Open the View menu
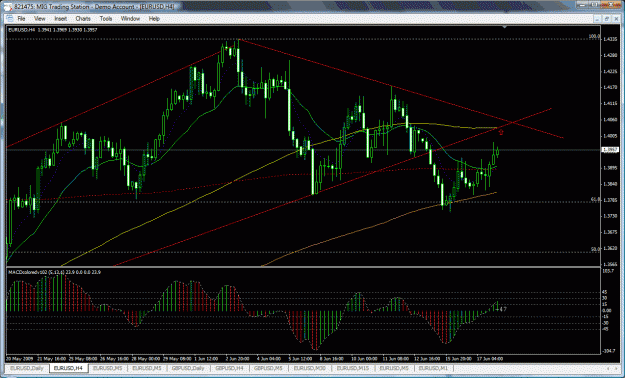Screen dimensions: 625x378 click(x=39, y=19)
